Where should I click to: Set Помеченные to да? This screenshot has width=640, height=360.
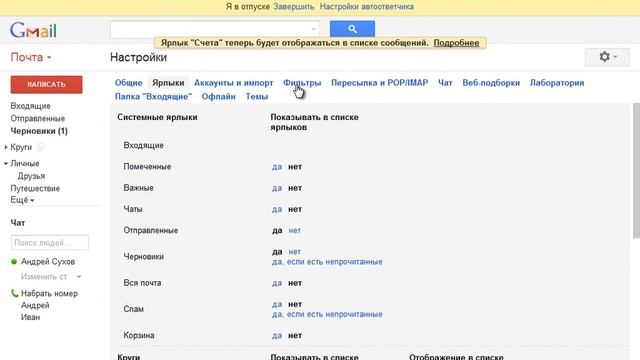[x=277, y=167]
